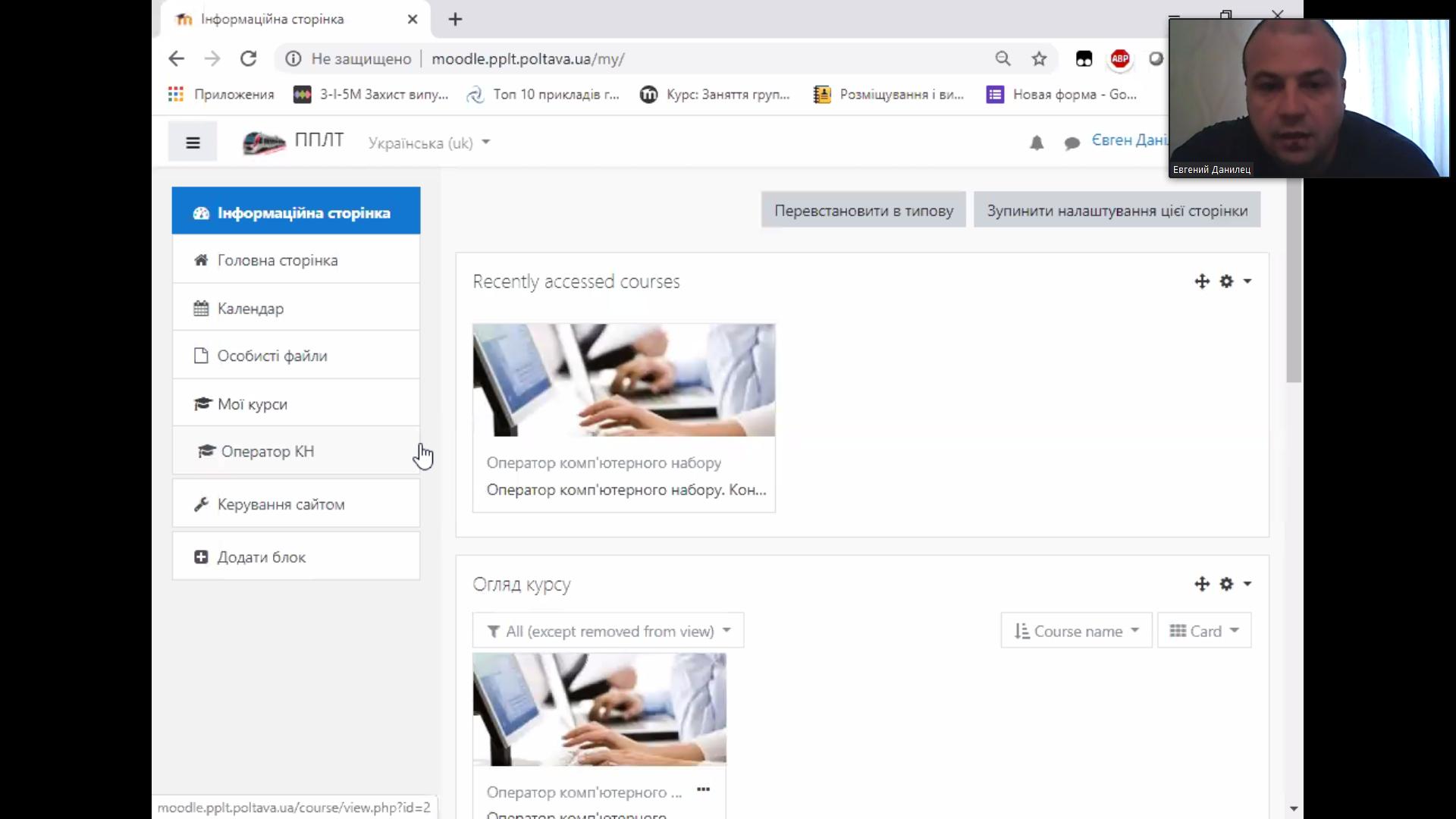Reload the page
The width and height of the screenshot is (1456, 819).
(249, 59)
